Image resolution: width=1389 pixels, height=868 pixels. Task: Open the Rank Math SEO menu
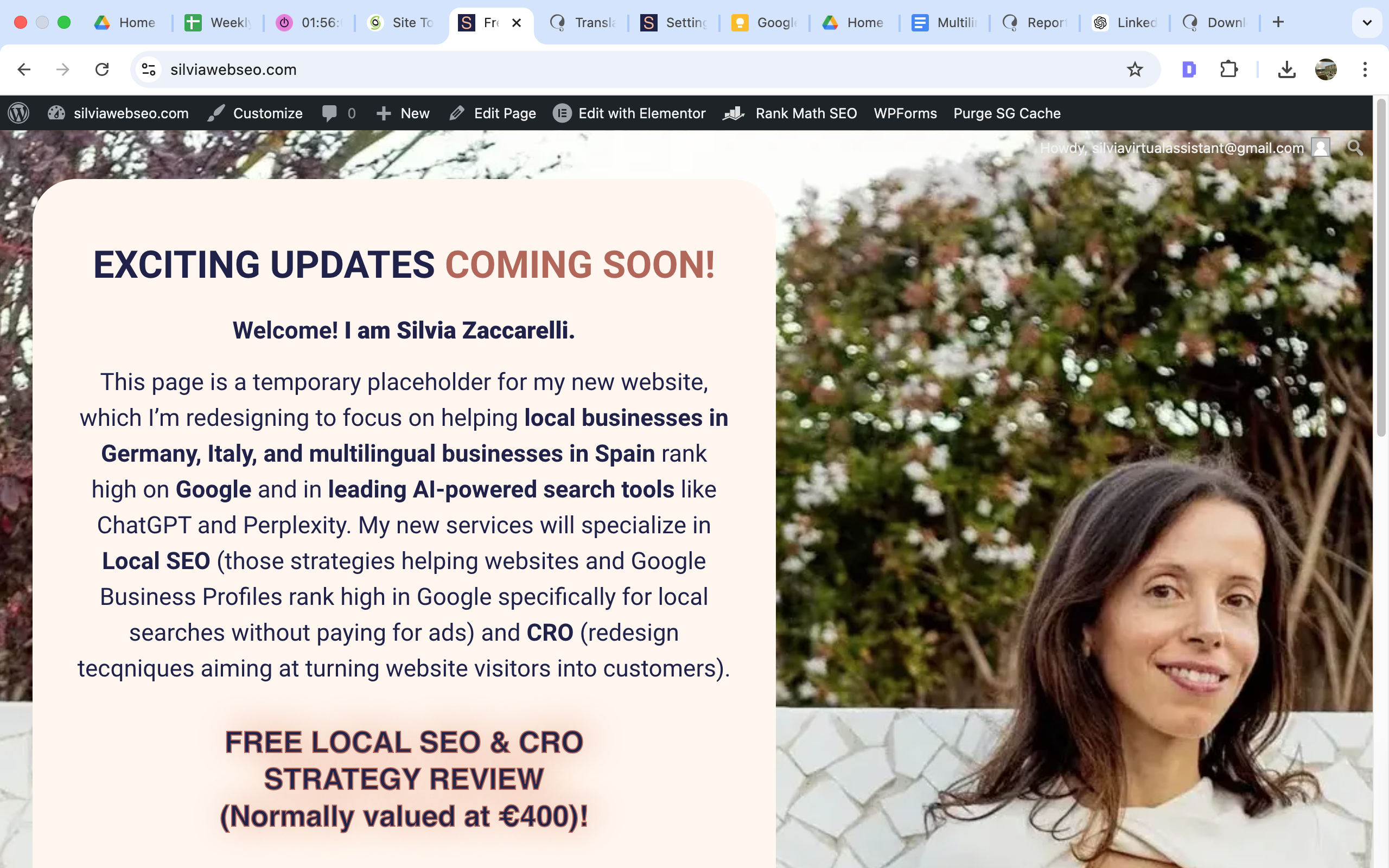790,113
